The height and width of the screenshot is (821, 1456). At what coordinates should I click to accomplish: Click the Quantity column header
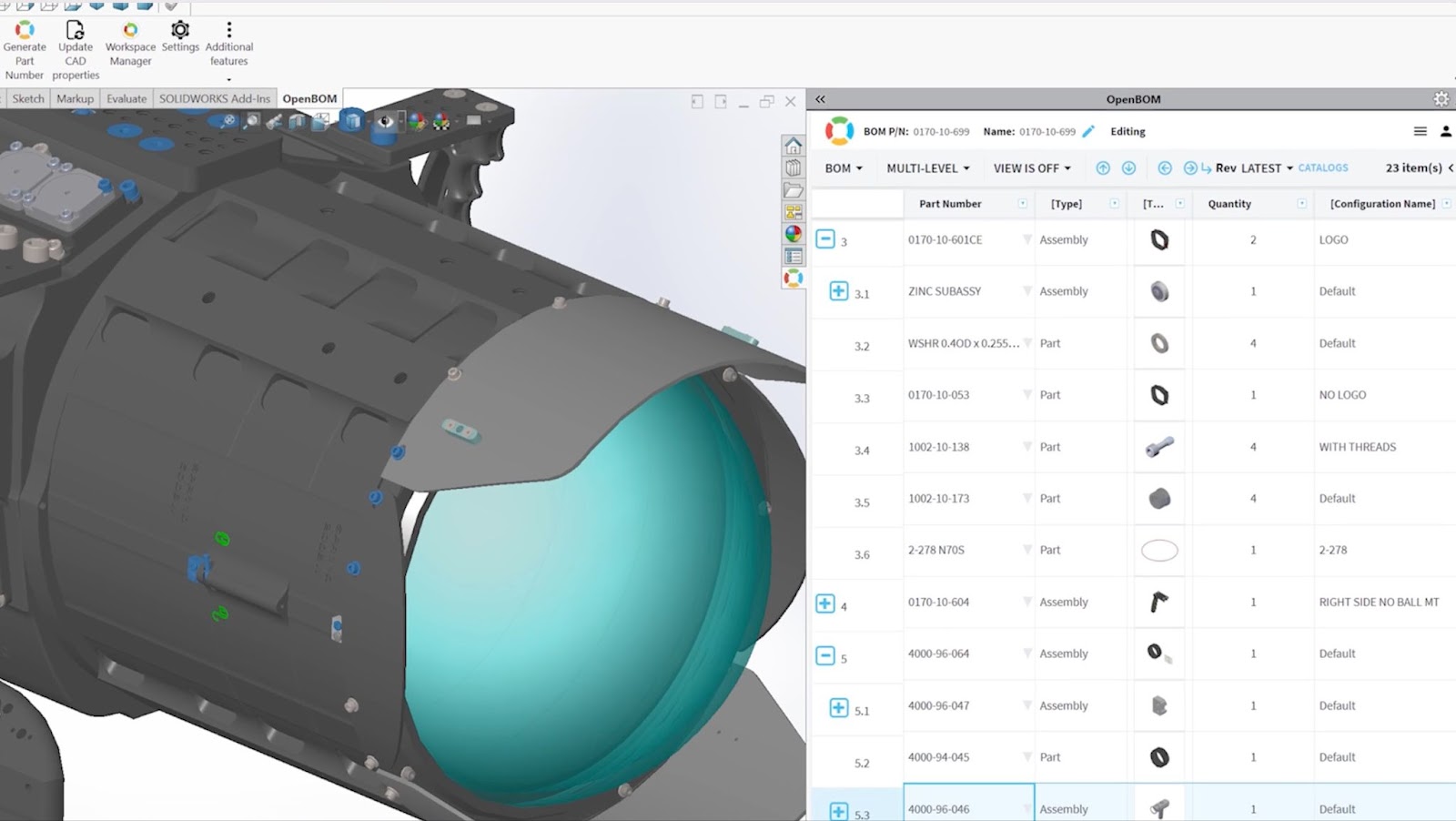(1229, 204)
